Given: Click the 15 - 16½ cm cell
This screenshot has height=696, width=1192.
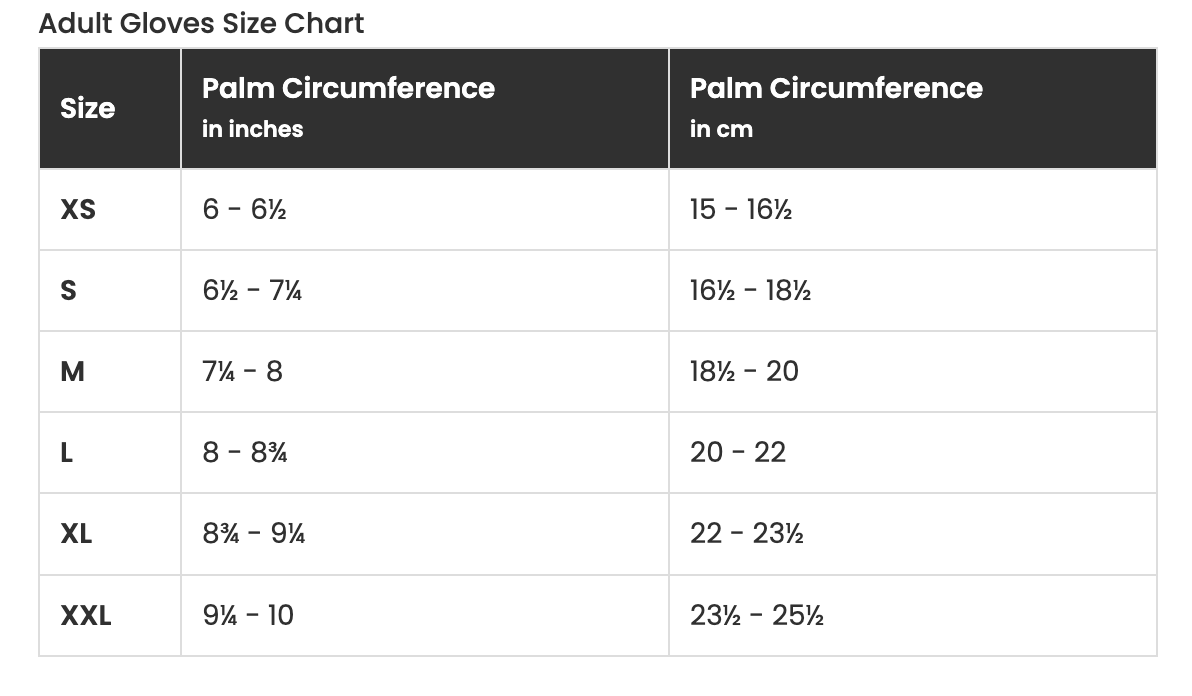Looking at the screenshot, I should (741, 210).
